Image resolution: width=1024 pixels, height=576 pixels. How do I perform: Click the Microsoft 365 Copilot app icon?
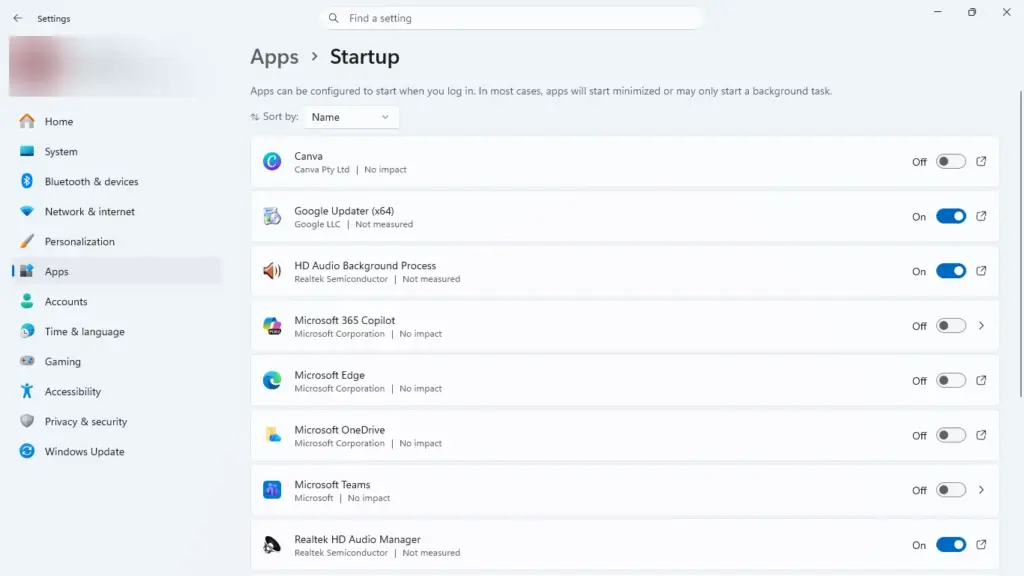(272, 326)
